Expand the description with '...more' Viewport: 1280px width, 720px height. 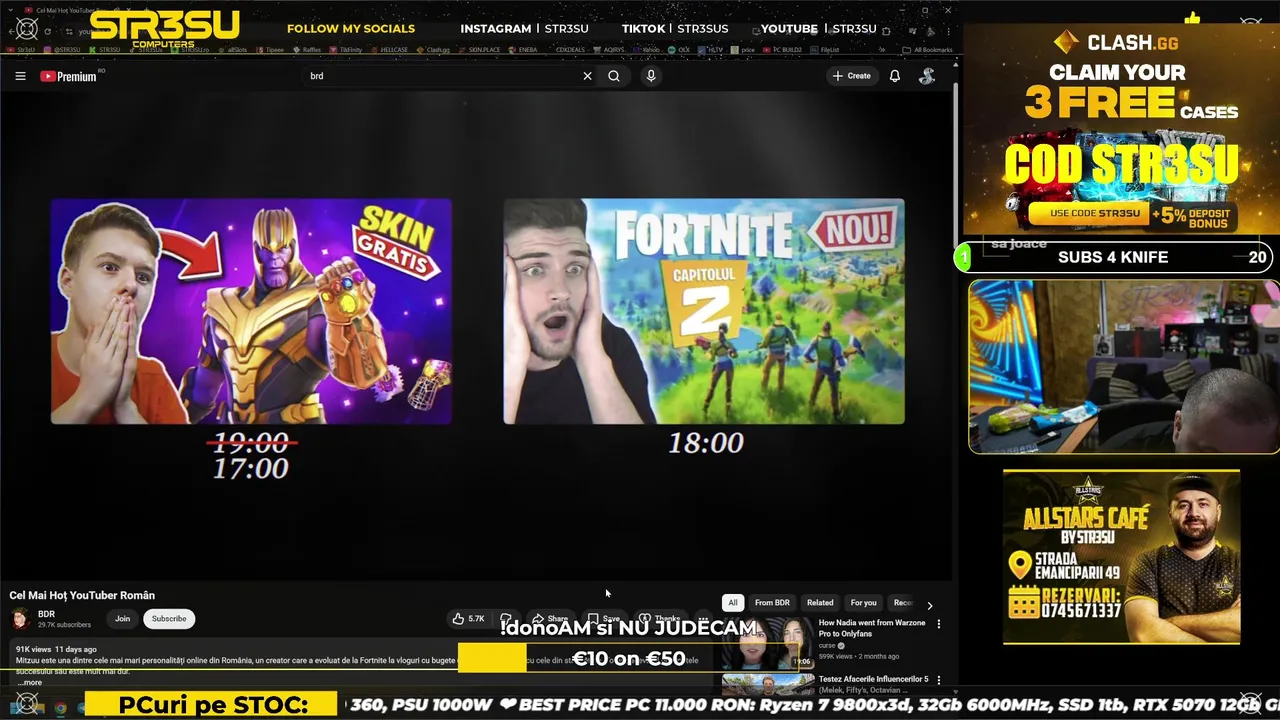[x=29, y=683]
